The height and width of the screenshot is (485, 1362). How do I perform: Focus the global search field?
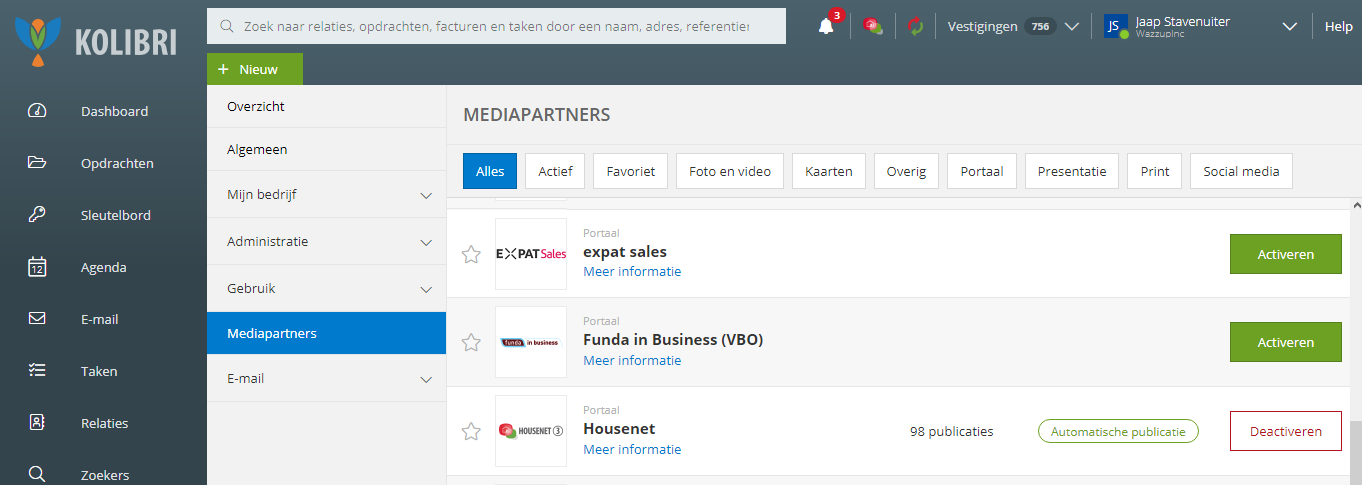click(496, 26)
